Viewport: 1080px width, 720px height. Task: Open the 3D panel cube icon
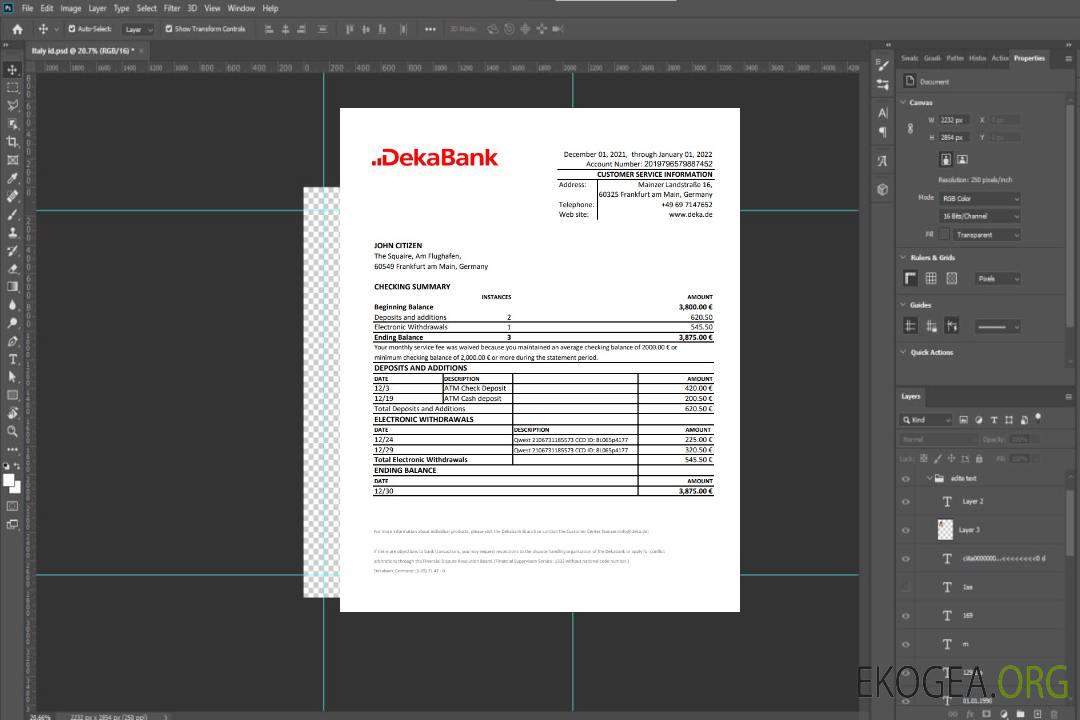coord(882,189)
